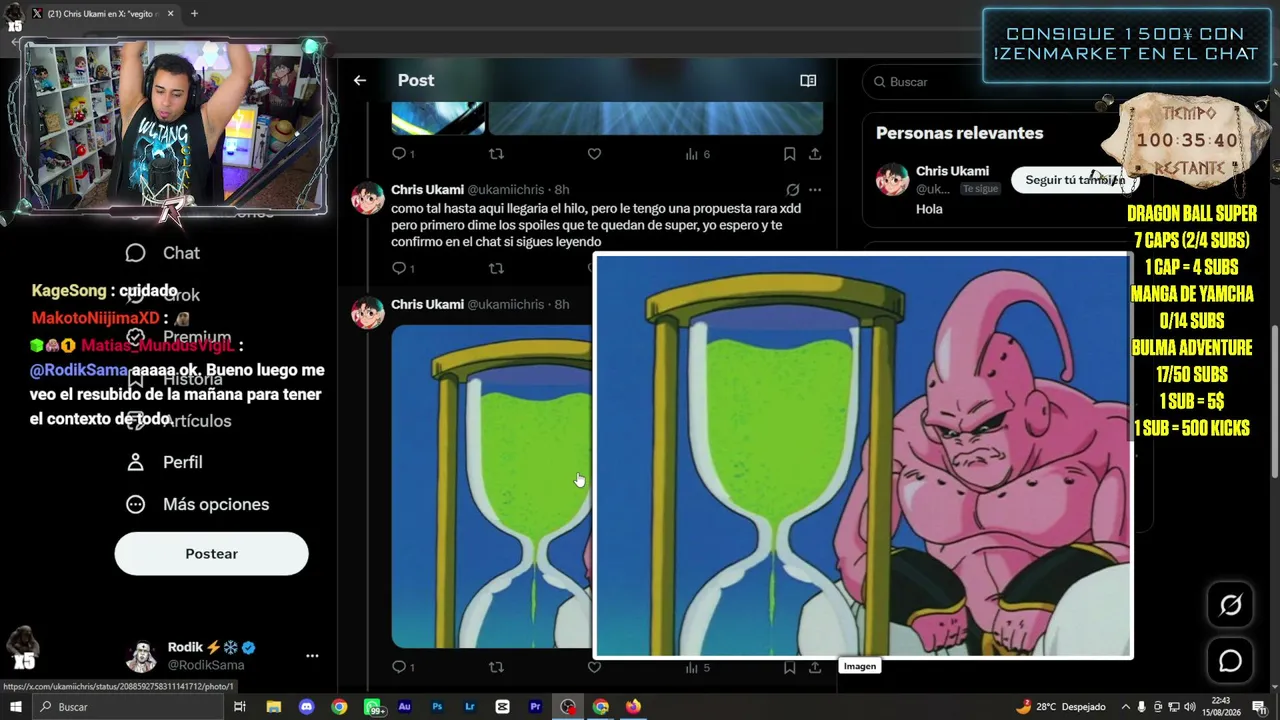The height and width of the screenshot is (720, 1280).
Task: Open Firefox from the taskbar
Action: pos(633,707)
